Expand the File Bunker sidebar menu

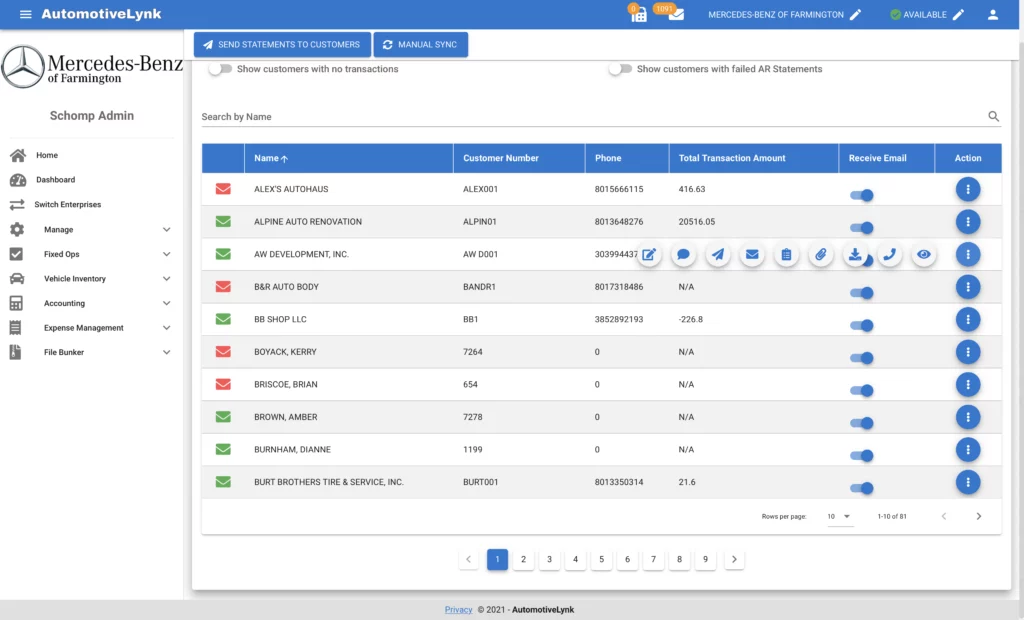[91, 352]
